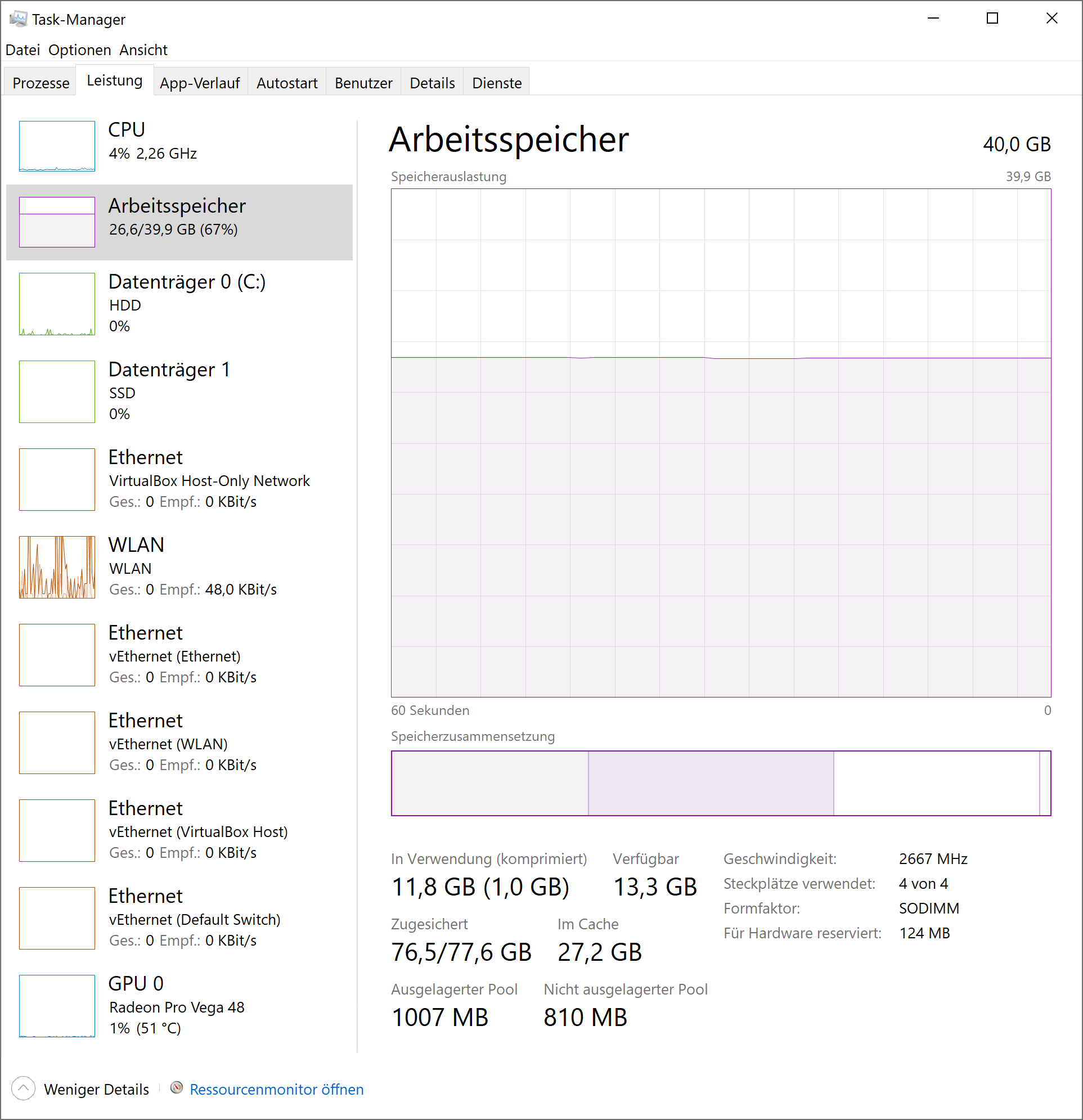Select VirtualBox Host-Only Network Ethernet item
This screenshot has height=1120, width=1083.
(x=209, y=480)
